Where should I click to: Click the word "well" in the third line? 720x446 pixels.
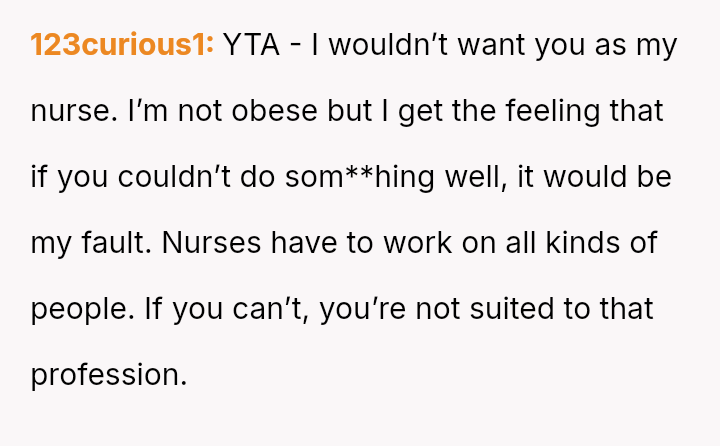(x=483, y=178)
